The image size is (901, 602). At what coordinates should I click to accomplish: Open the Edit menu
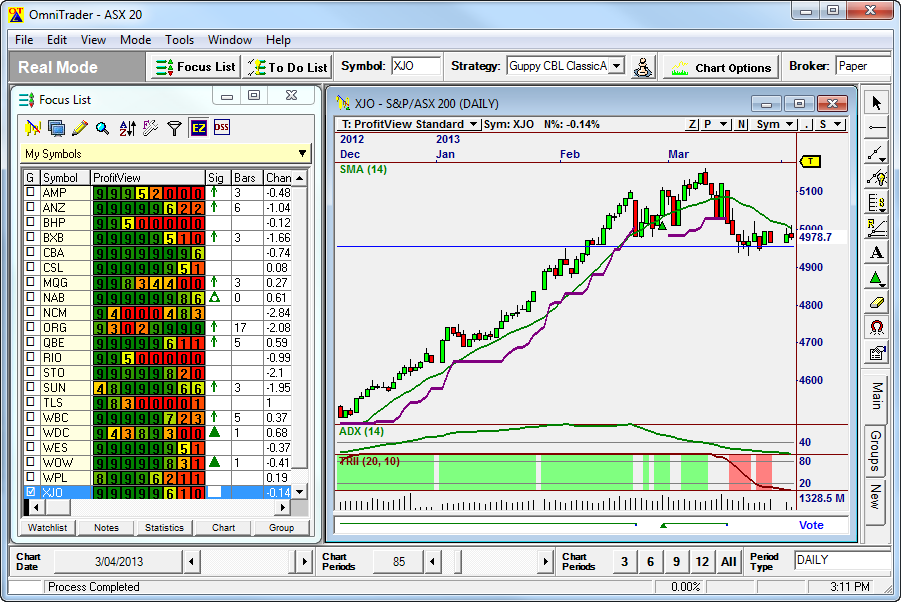57,40
